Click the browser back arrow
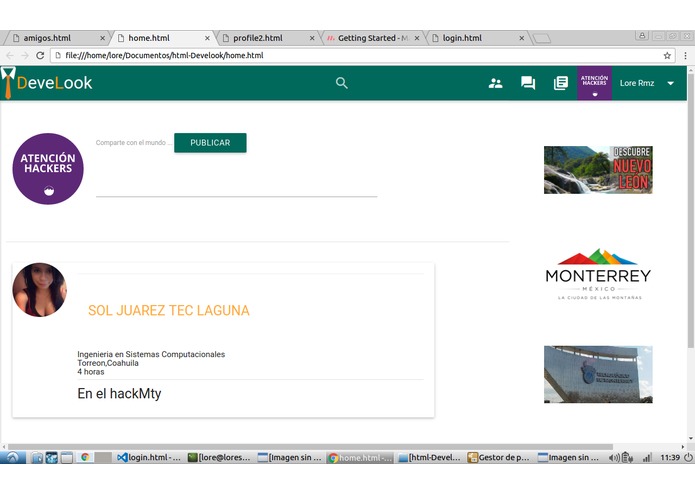Image resolution: width=695 pixels, height=494 pixels. click(x=10, y=55)
